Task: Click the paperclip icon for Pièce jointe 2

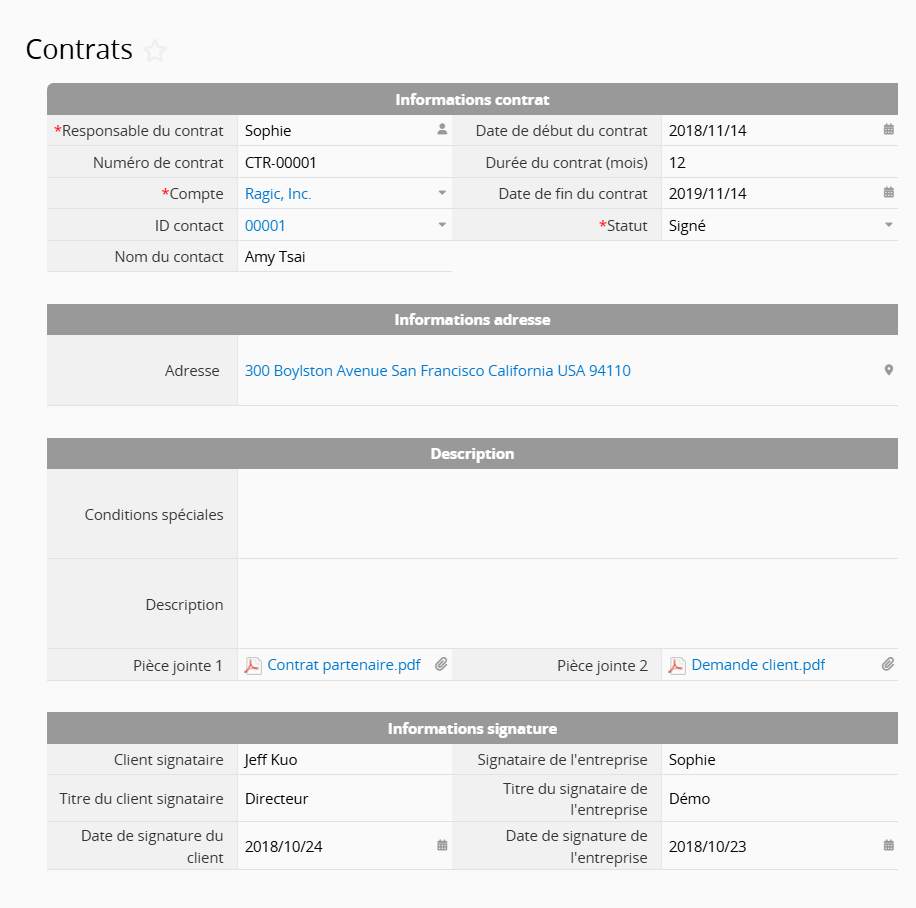Action: click(887, 665)
